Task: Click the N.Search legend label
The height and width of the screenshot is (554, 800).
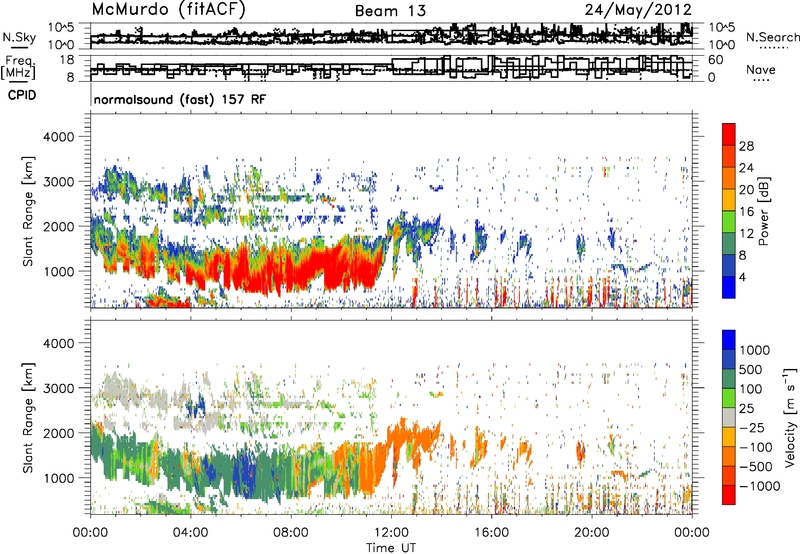Action: pyautogui.click(x=772, y=37)
